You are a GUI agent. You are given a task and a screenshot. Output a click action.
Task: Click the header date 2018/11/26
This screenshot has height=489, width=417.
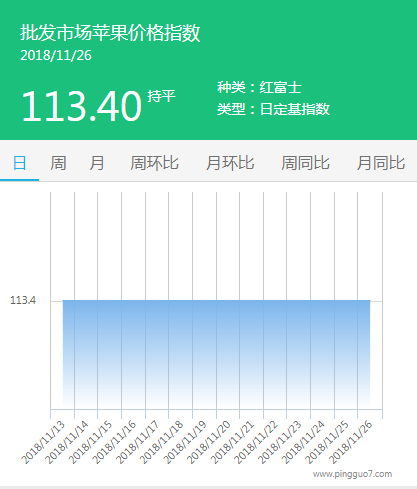[x=56, y=55]
